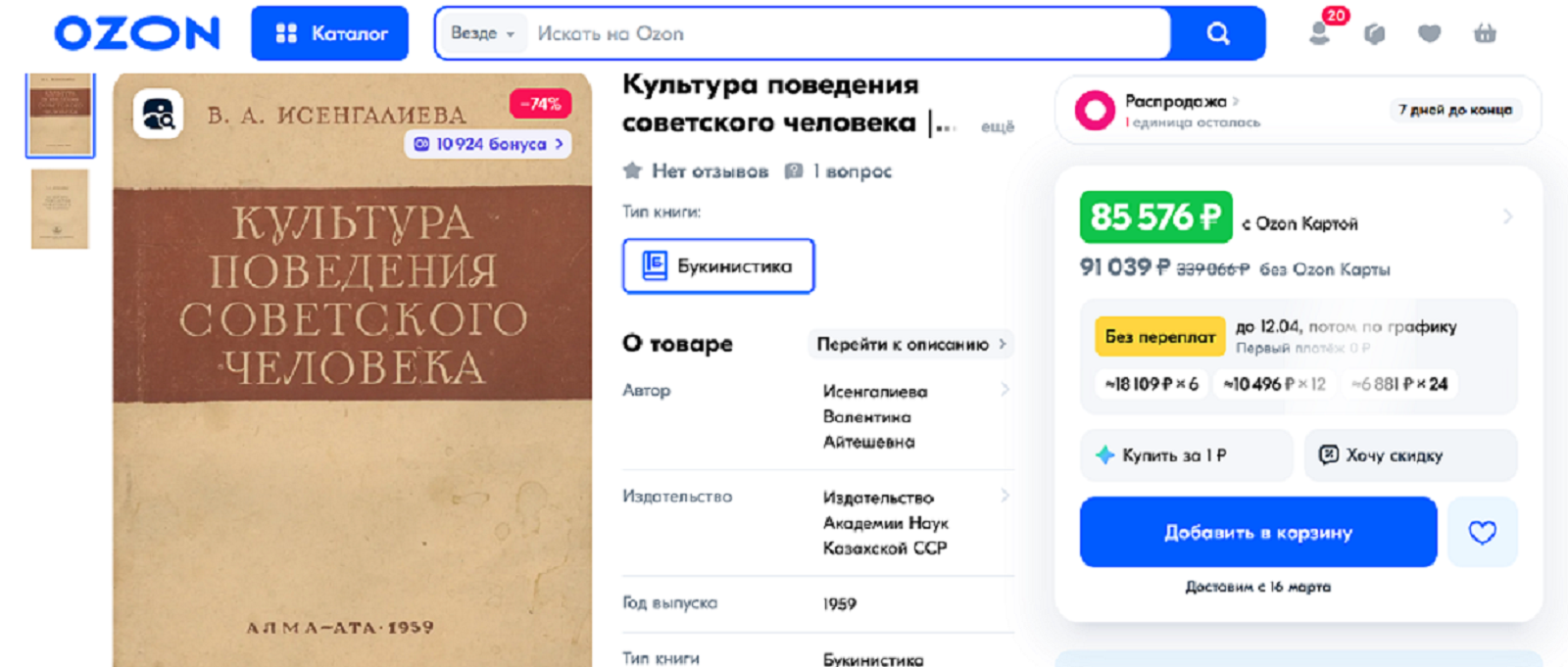Open the Ozon home logo
This screenshot has height=667, width=1568.
point(137,33)
